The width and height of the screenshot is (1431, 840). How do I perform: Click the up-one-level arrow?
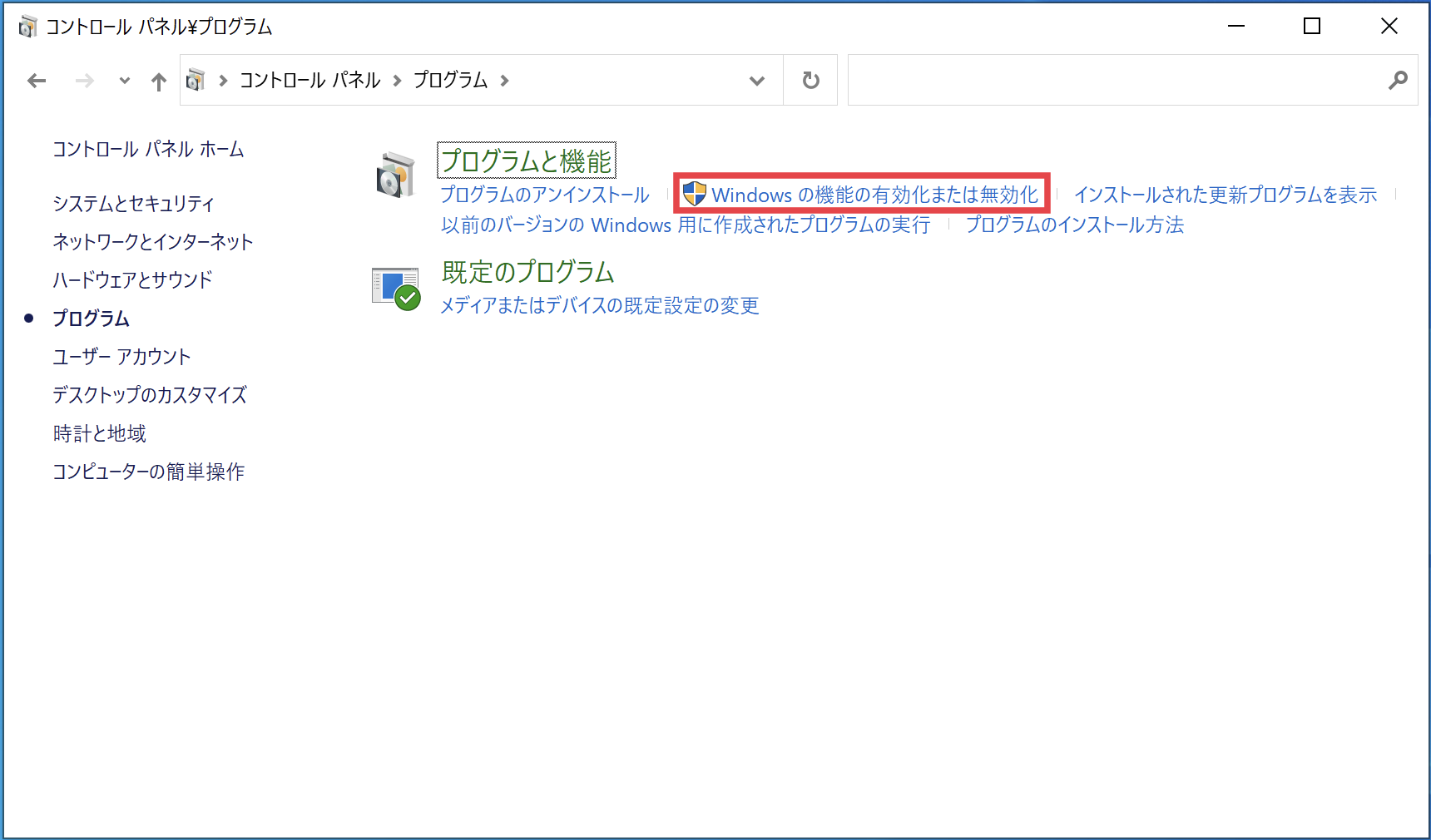[x=158, y=80]
